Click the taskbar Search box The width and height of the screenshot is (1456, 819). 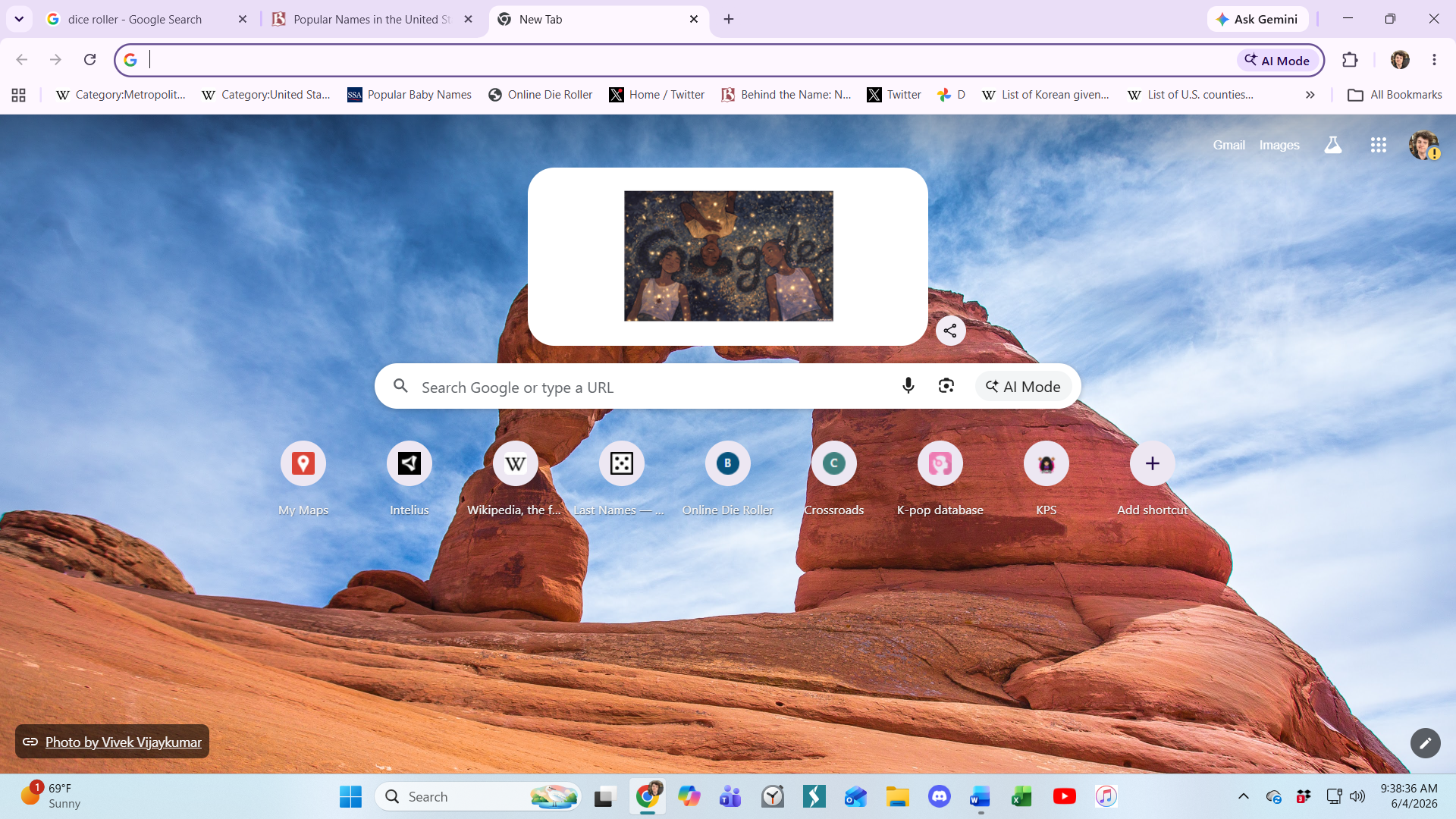478,797
